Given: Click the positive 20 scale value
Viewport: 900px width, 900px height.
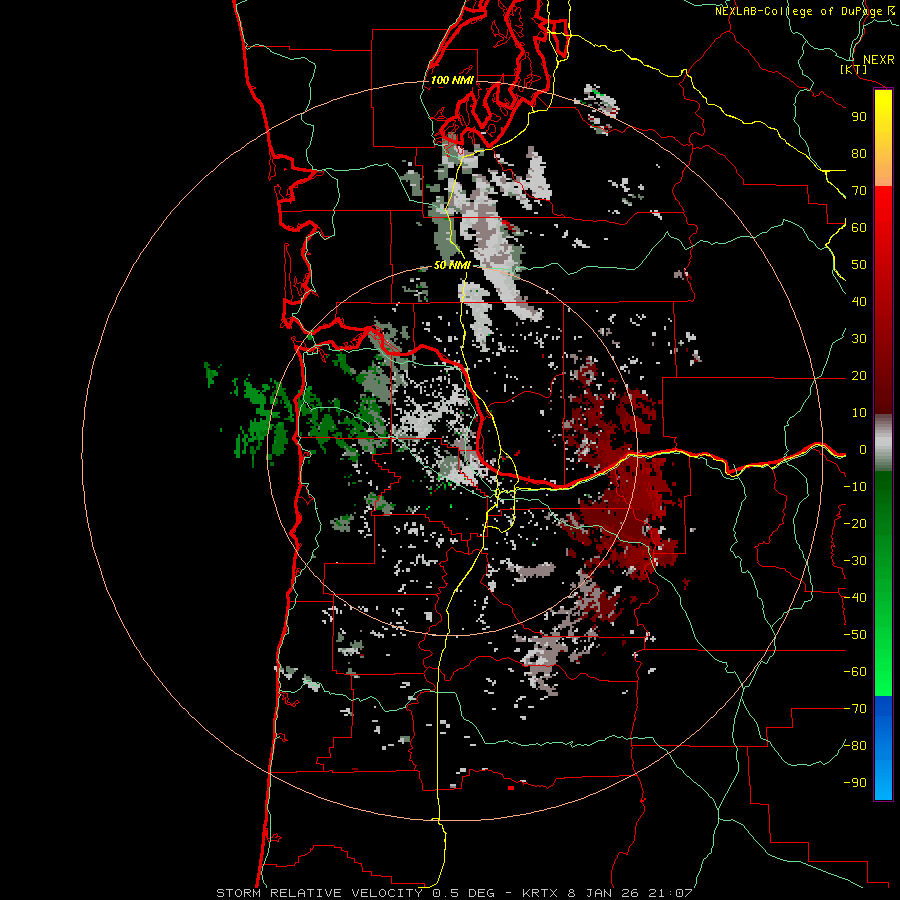Looking at the screenshot, I should pyautogui.click(x=859, y=375).
